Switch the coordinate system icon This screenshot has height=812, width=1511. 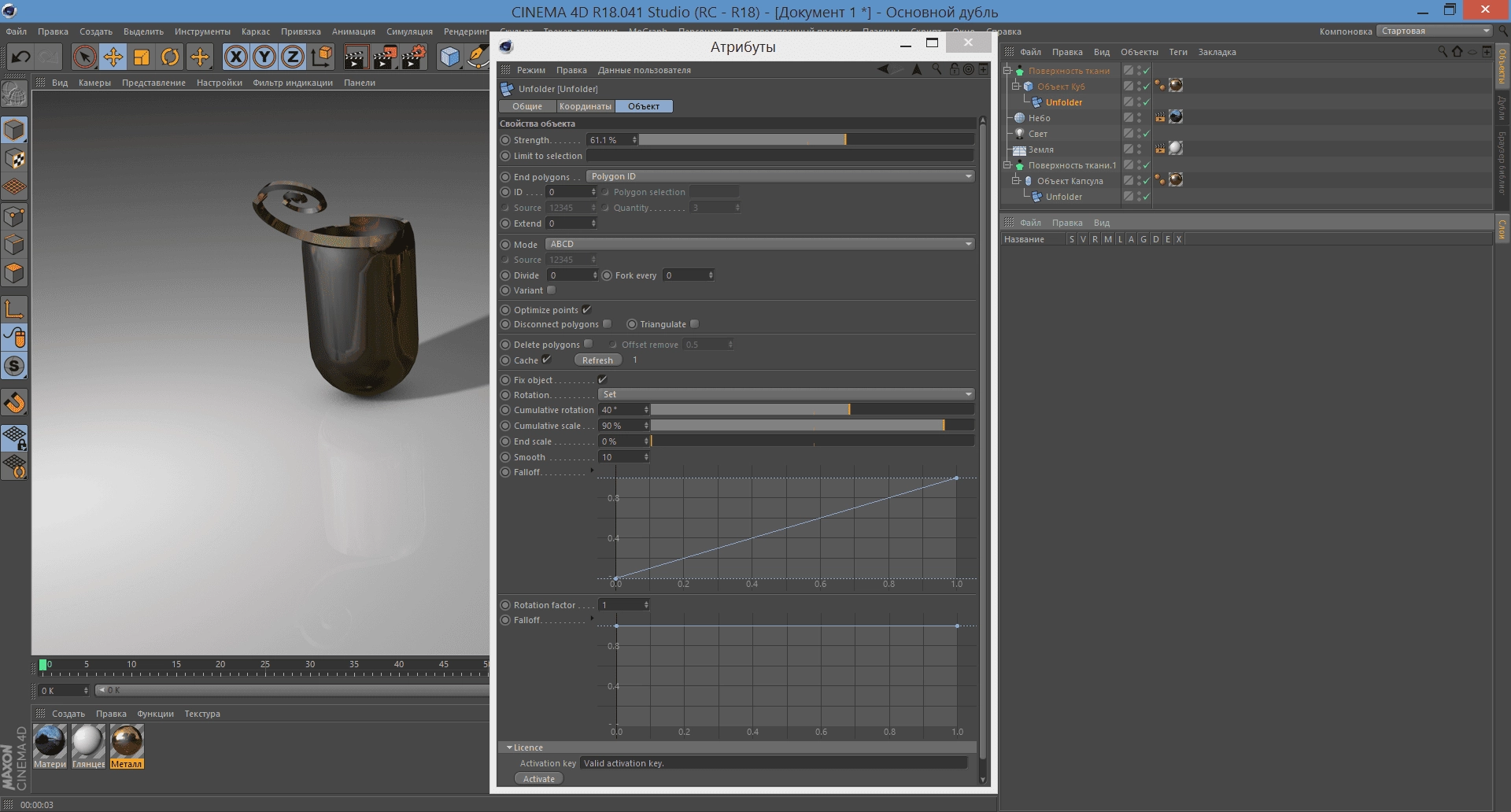(321, 57)
